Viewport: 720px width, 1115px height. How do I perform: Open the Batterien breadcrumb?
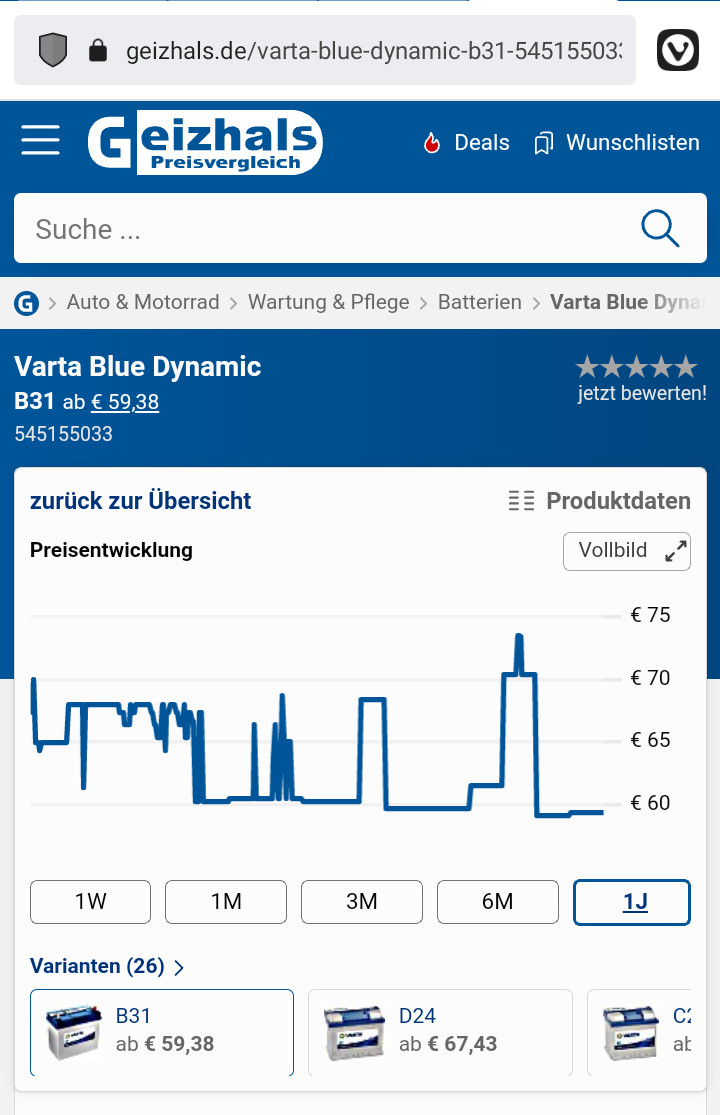tap(480, 302)
